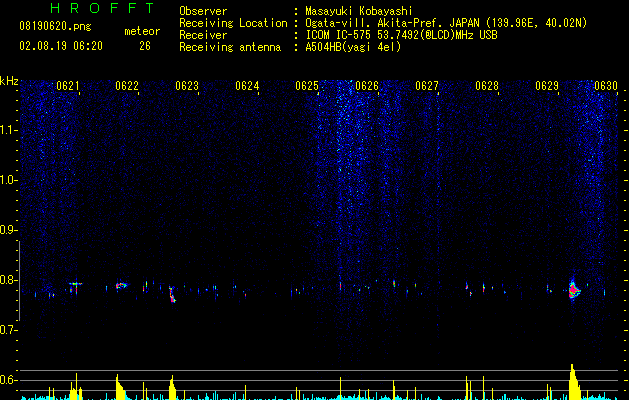
Task: Click the meteor echo trail after 0622
Action: [x=172, y=294]
